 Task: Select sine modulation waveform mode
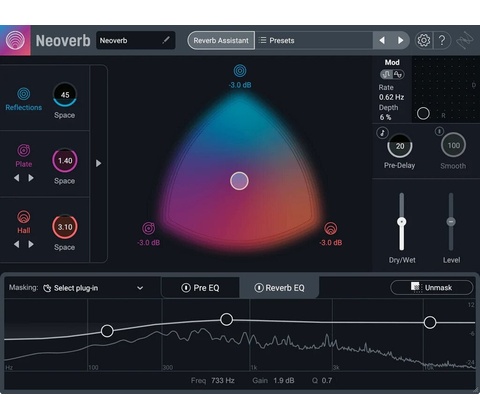pyautogui.click(x=398, y=74)
